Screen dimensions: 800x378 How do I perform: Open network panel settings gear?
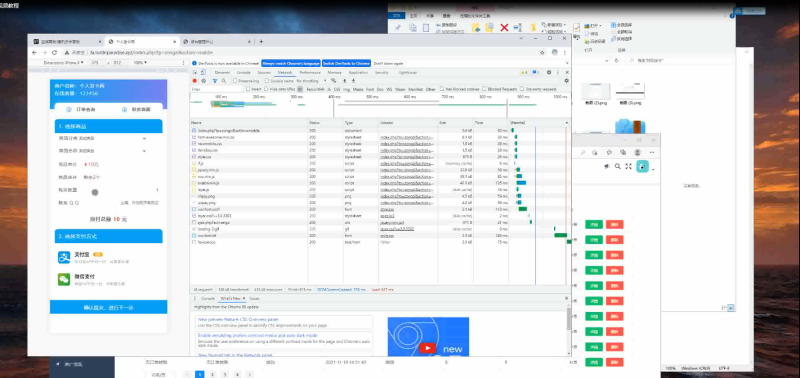[x=566, y=81]
